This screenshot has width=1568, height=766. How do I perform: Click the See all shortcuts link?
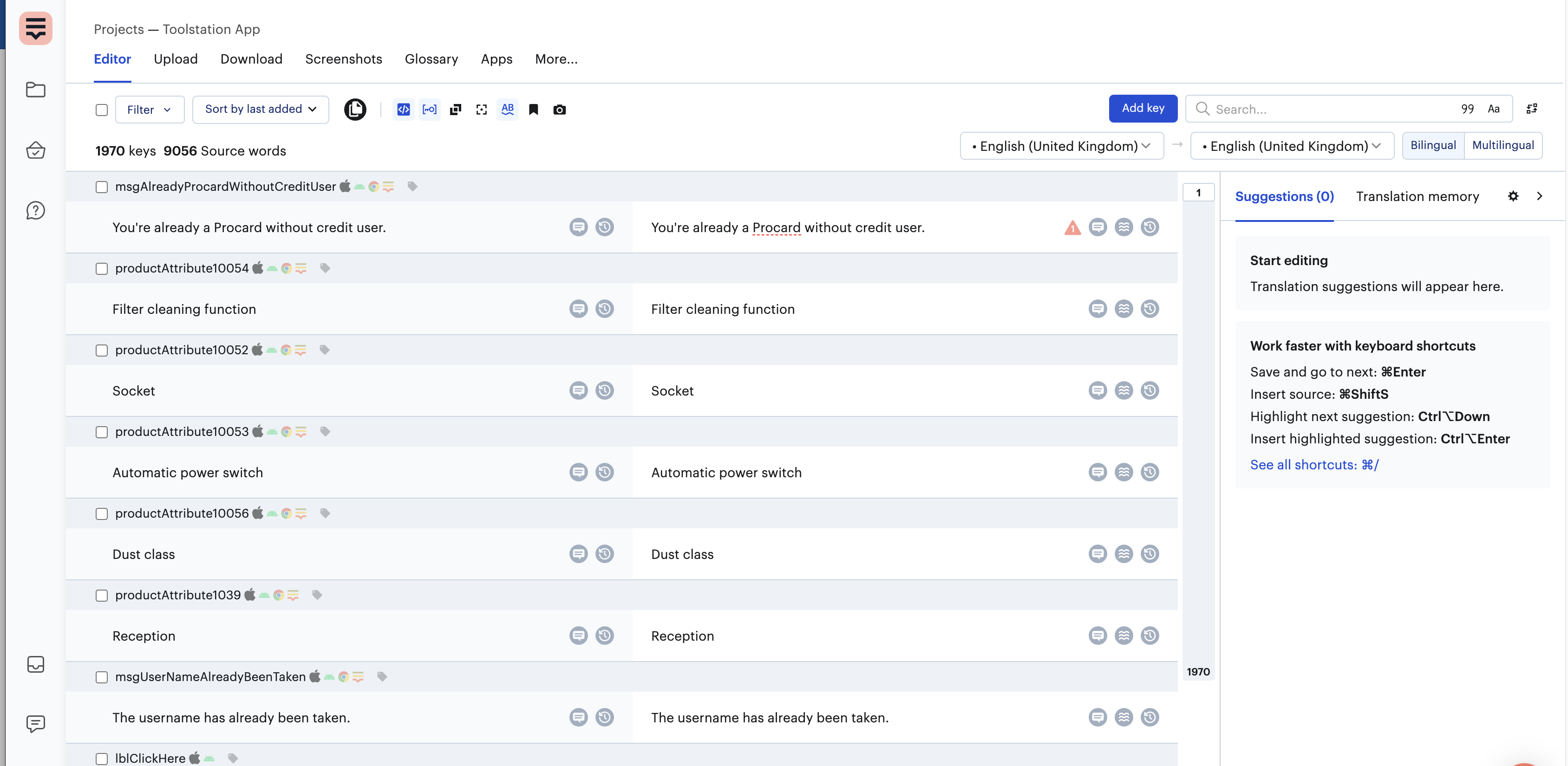coord(1313,465)
